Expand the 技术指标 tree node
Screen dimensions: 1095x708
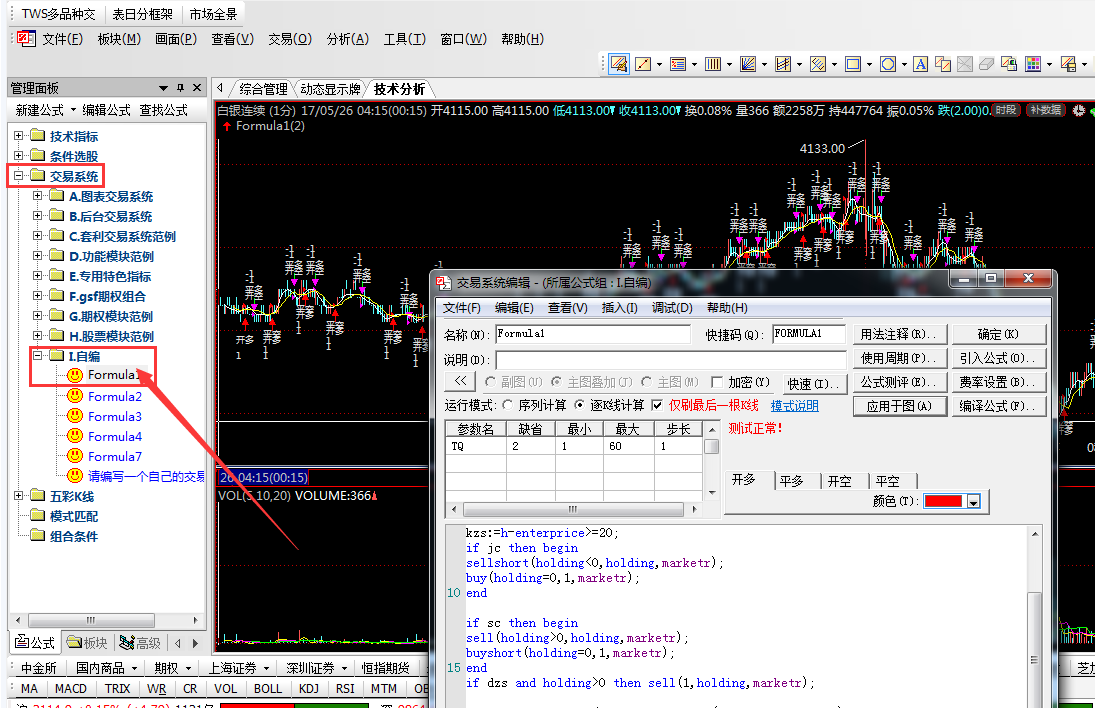[18, 135]
